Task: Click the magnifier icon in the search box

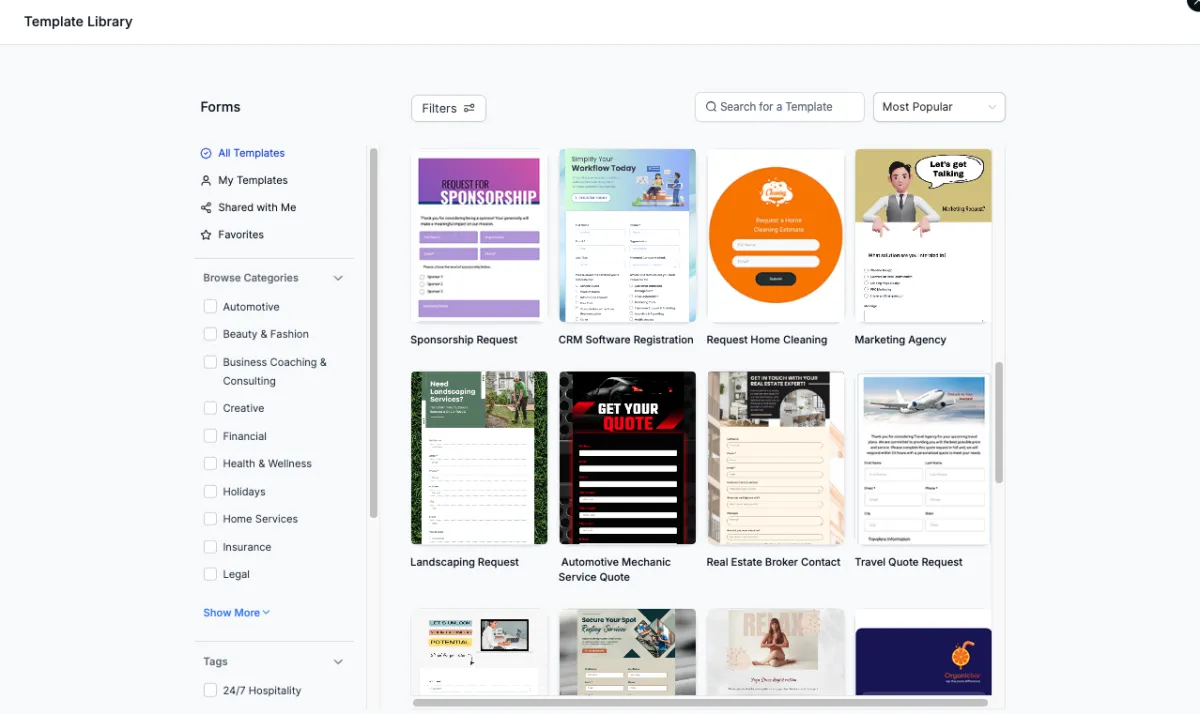Action: (x=711, y=107)
